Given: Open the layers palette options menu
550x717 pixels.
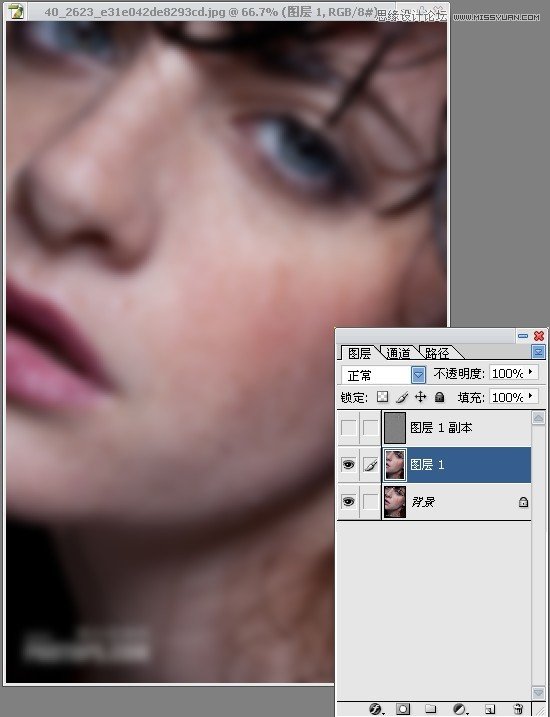Looking at the screenshot, I should click(x=539, y=352).
